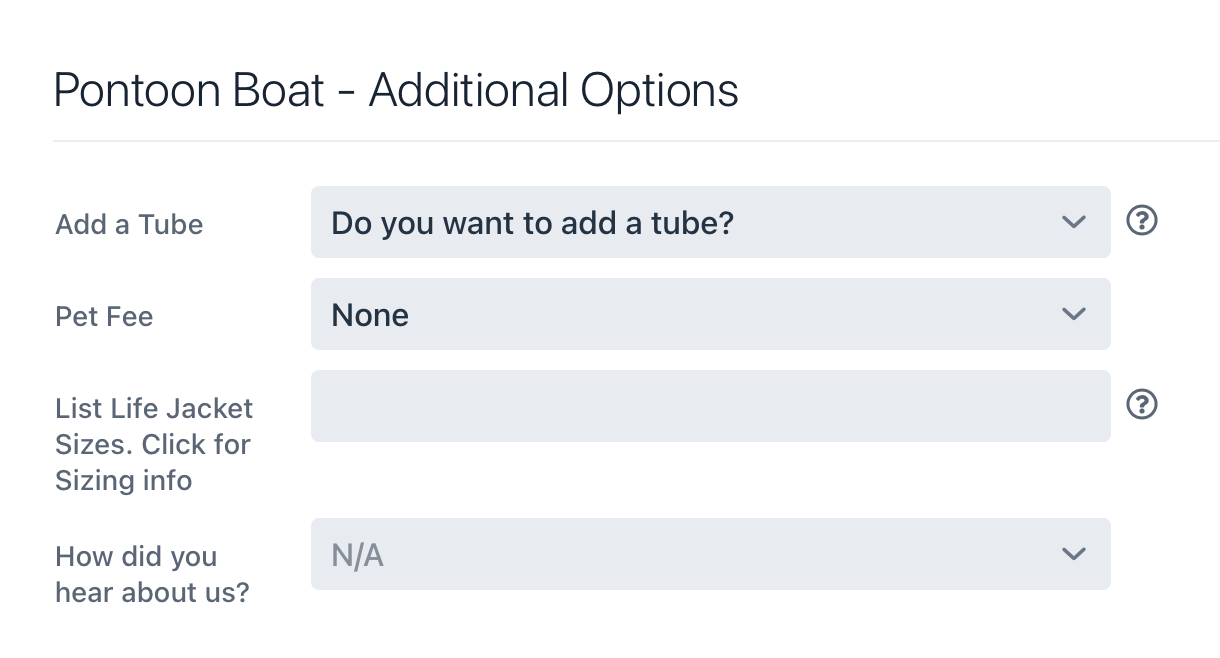The height and width of the screenshot is (658, 1220).
Task: Click the chevron arrow in Pet Fee dropdown
Action: click(1074, 314)
